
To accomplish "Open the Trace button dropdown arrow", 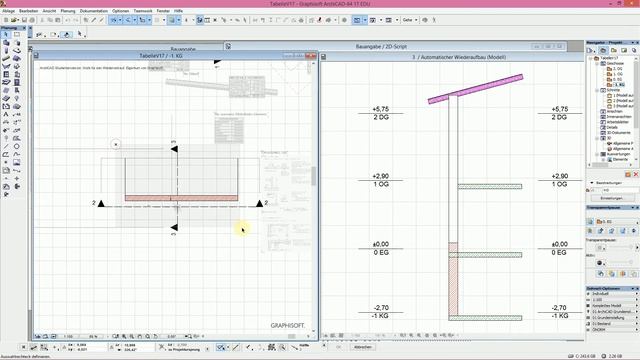I will [x=178, y=20].
